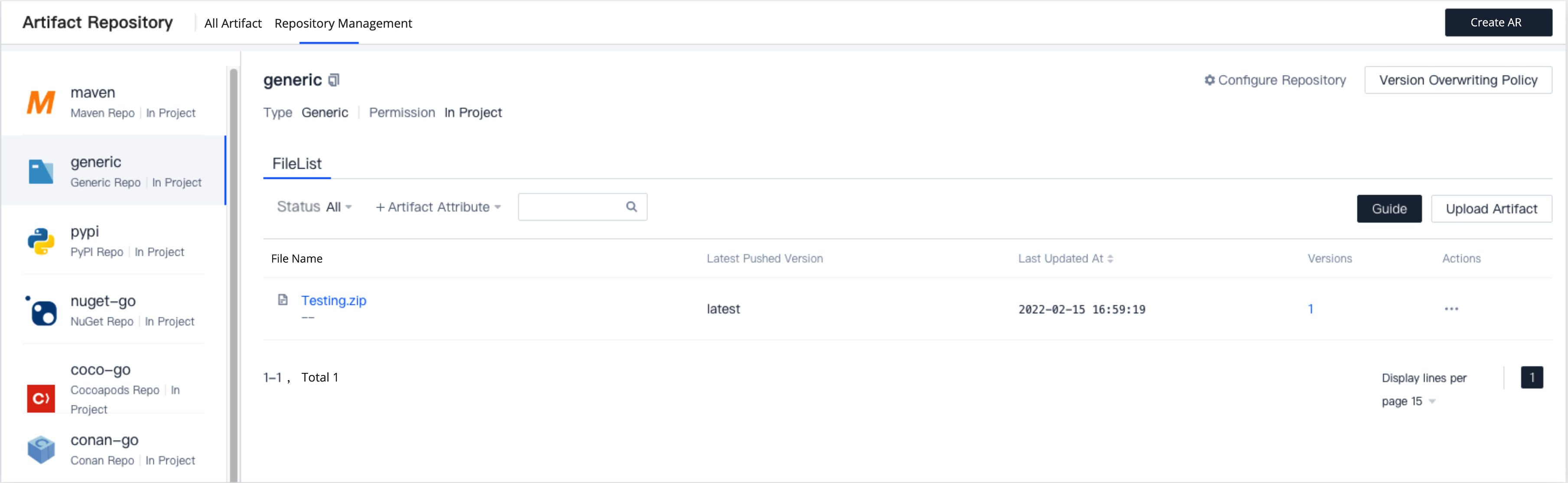Click the search magnifier icon

[x=632, y=206]
